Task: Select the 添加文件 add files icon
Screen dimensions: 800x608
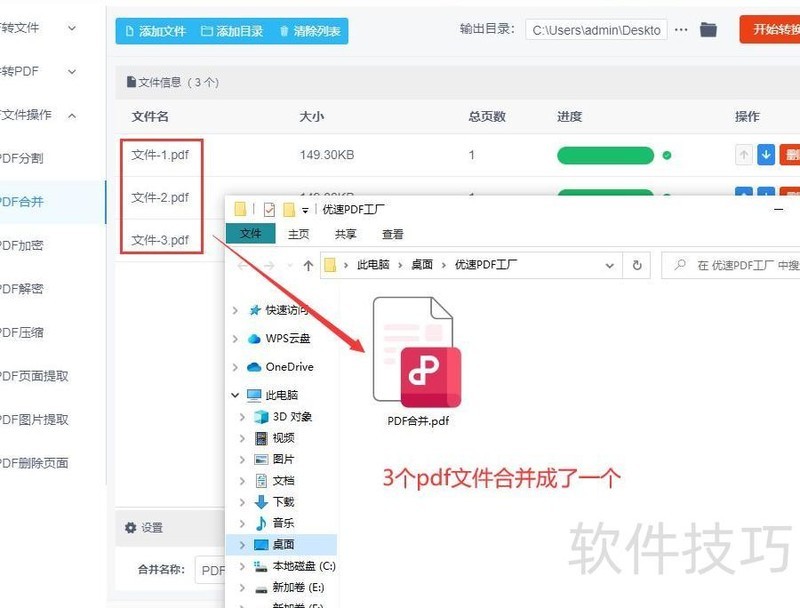Action: pyautogui.click(x=129, y=31)
